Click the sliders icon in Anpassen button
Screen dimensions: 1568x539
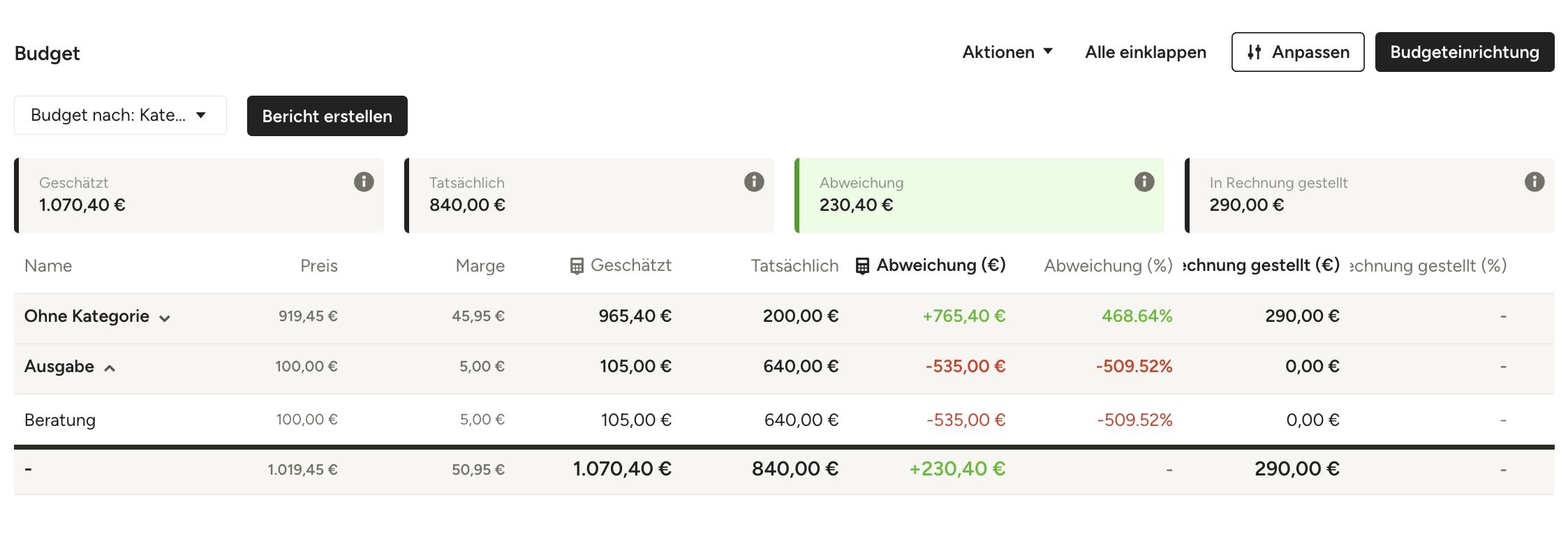coord(1255,52)
